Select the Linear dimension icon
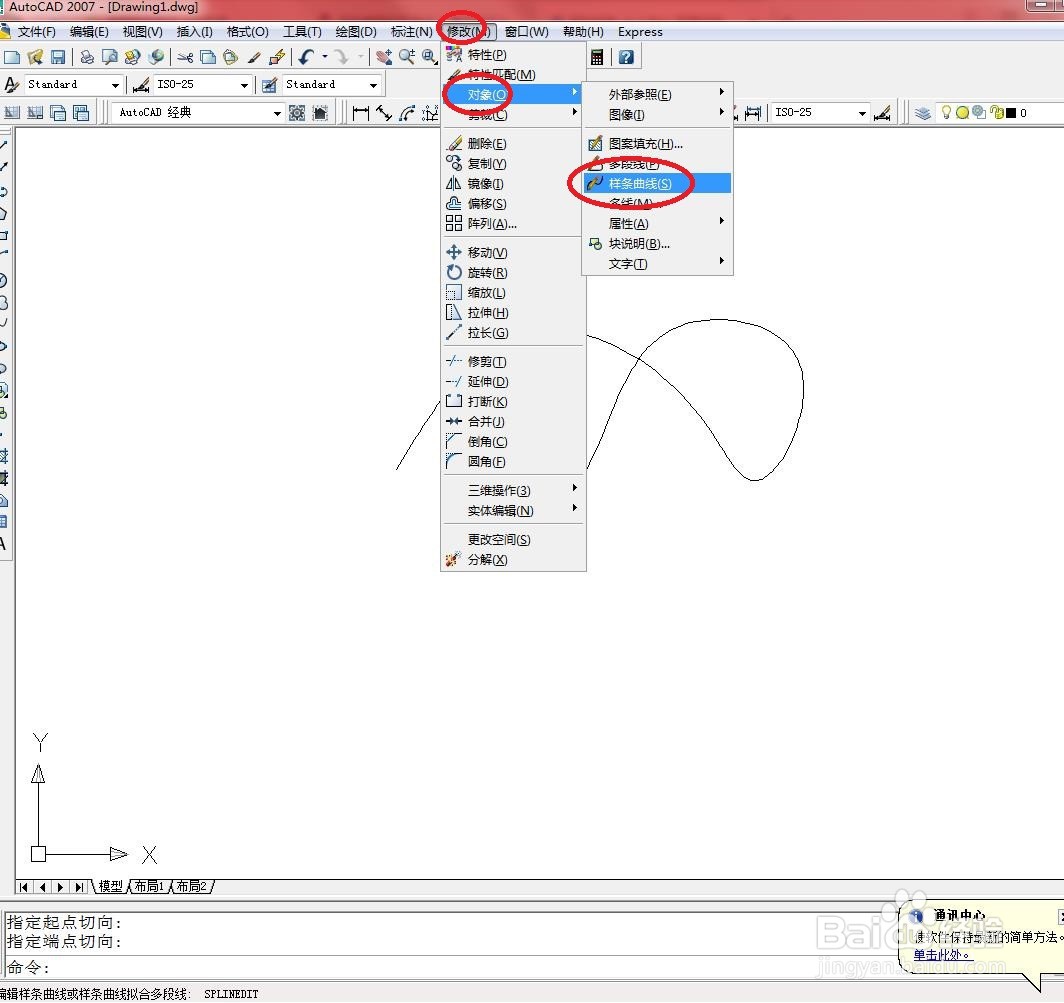Screen dimensions: 1064x1003 (x=361, y=113)
